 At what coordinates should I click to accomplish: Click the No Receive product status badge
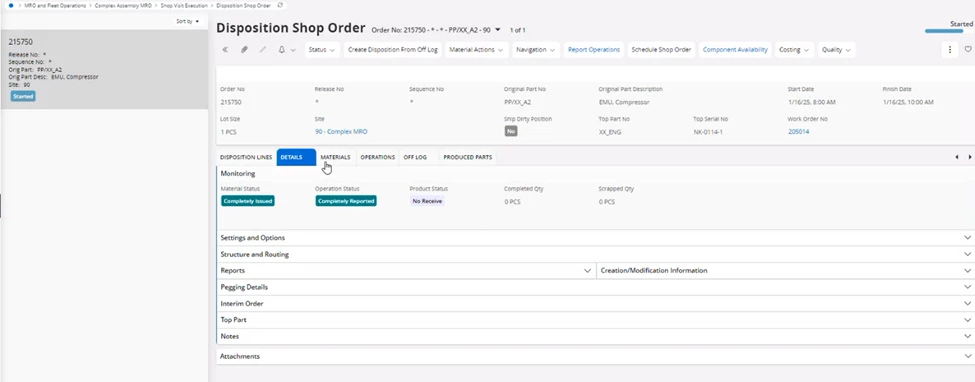[x=427, y=201]
